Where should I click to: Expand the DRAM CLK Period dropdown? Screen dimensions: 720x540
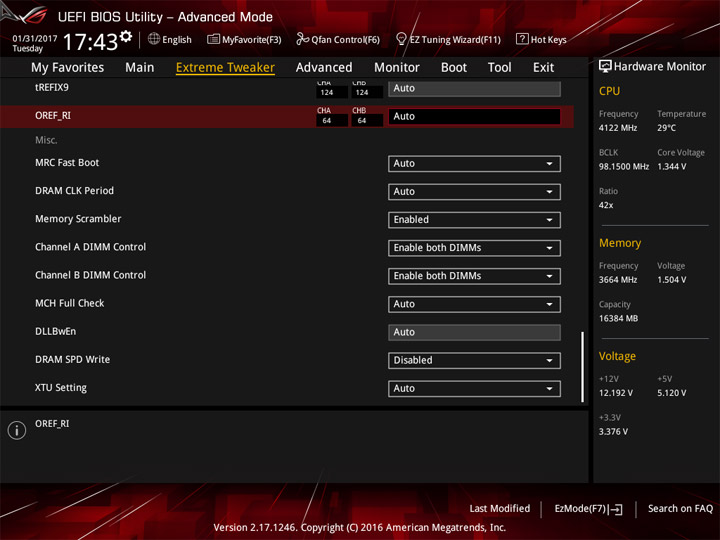tap(474, 191)
